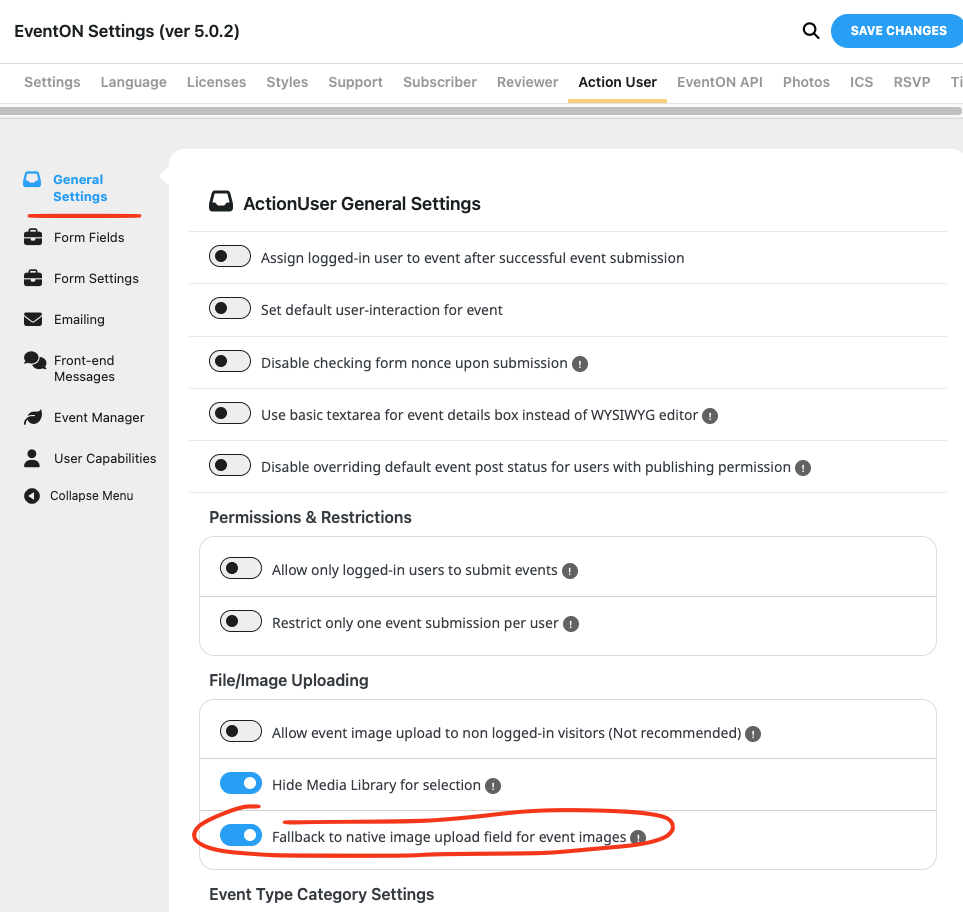This screenshot has width=963, height=912.
Task: Click the Form Fields briefcase icon
Action: pyautogui.click(x=34, y=237)
